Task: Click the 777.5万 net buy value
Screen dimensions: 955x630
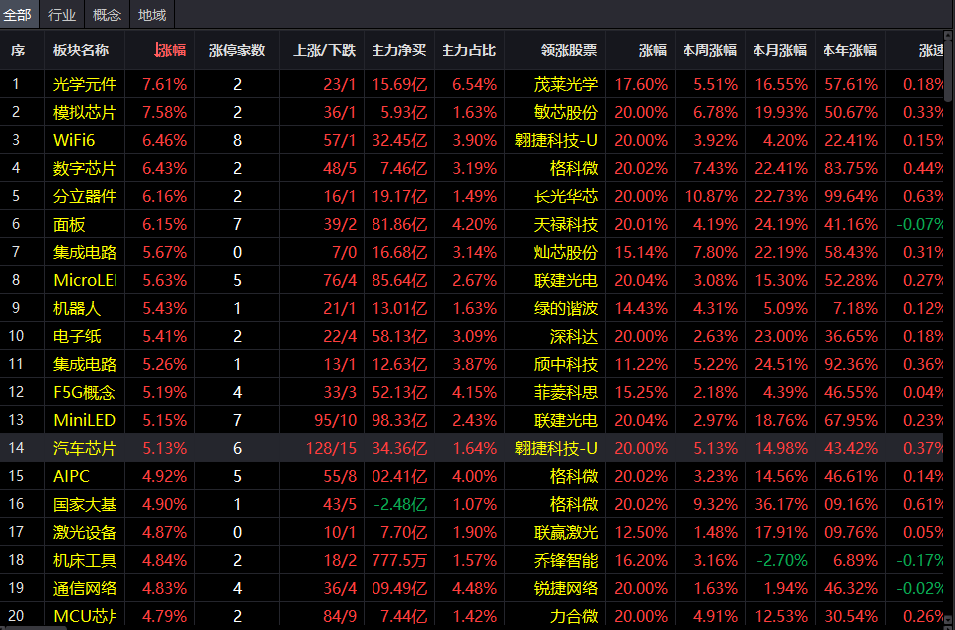Action: click(400, 561)
